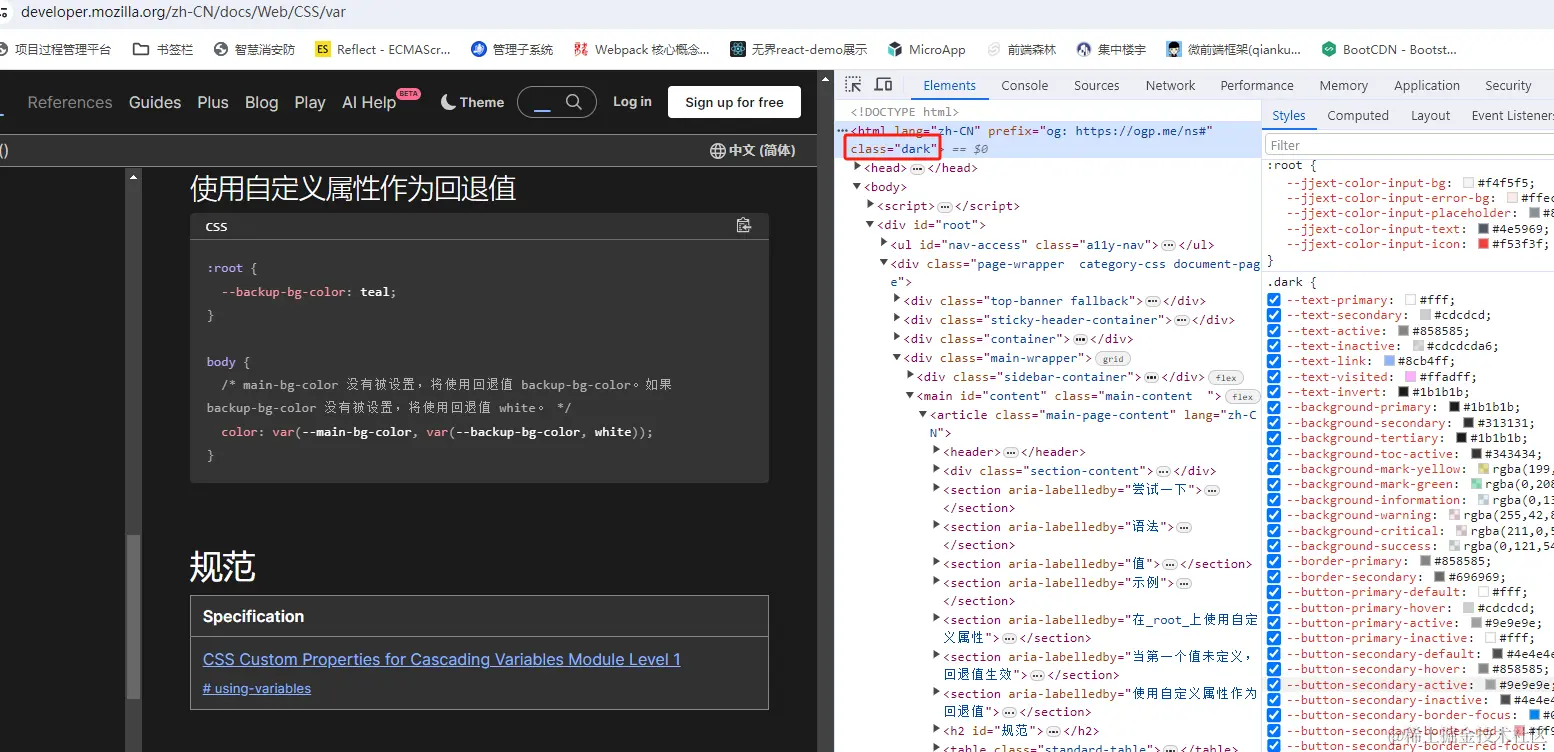Image resolution: width=1554 pixels, height=752 pixels.
Task: Expand the script element node
Action: 870,205
